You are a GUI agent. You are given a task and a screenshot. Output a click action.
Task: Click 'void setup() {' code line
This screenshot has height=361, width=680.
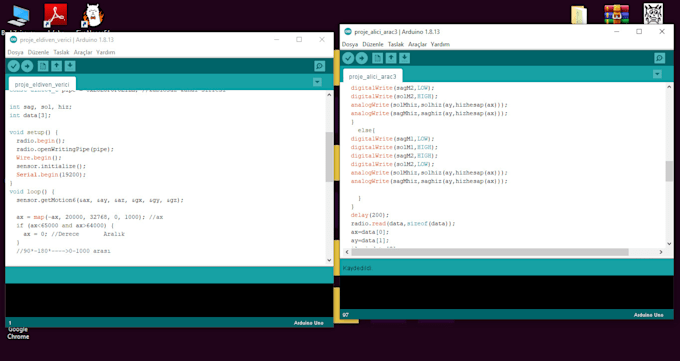coord(33,132)
